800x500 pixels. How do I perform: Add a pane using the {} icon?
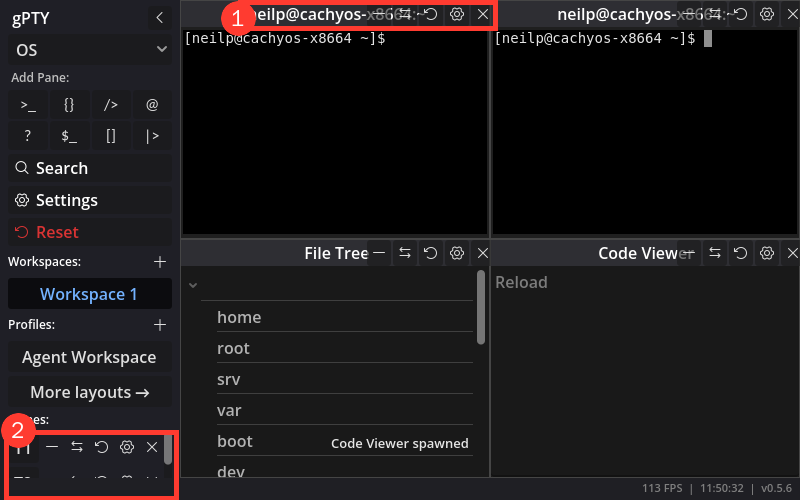(x=69, y=105)
